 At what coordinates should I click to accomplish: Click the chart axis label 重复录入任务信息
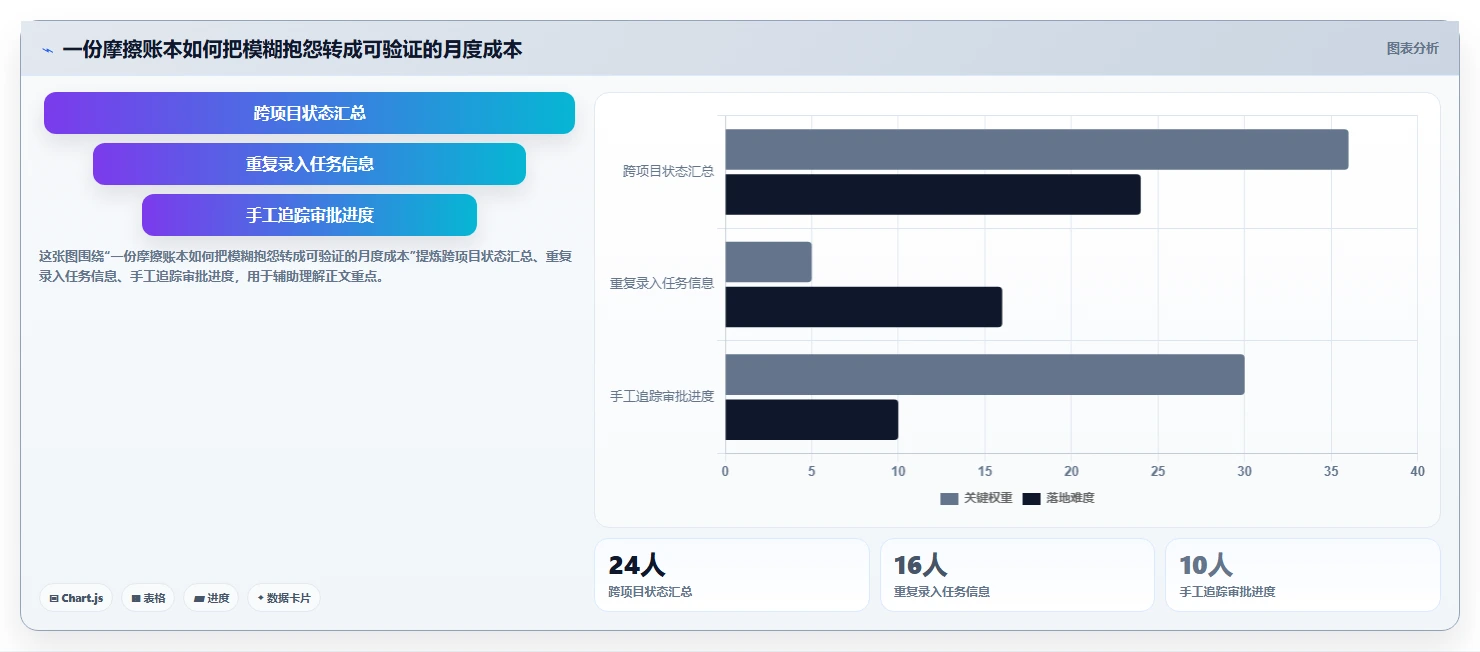point(662,283)
